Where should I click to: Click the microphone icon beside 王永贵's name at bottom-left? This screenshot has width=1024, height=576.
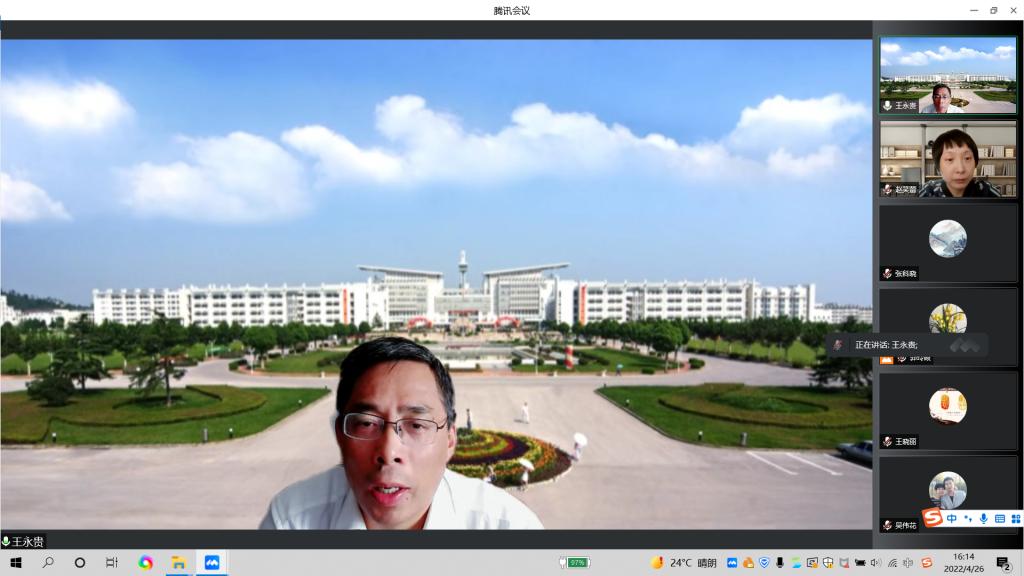point(6,542)
